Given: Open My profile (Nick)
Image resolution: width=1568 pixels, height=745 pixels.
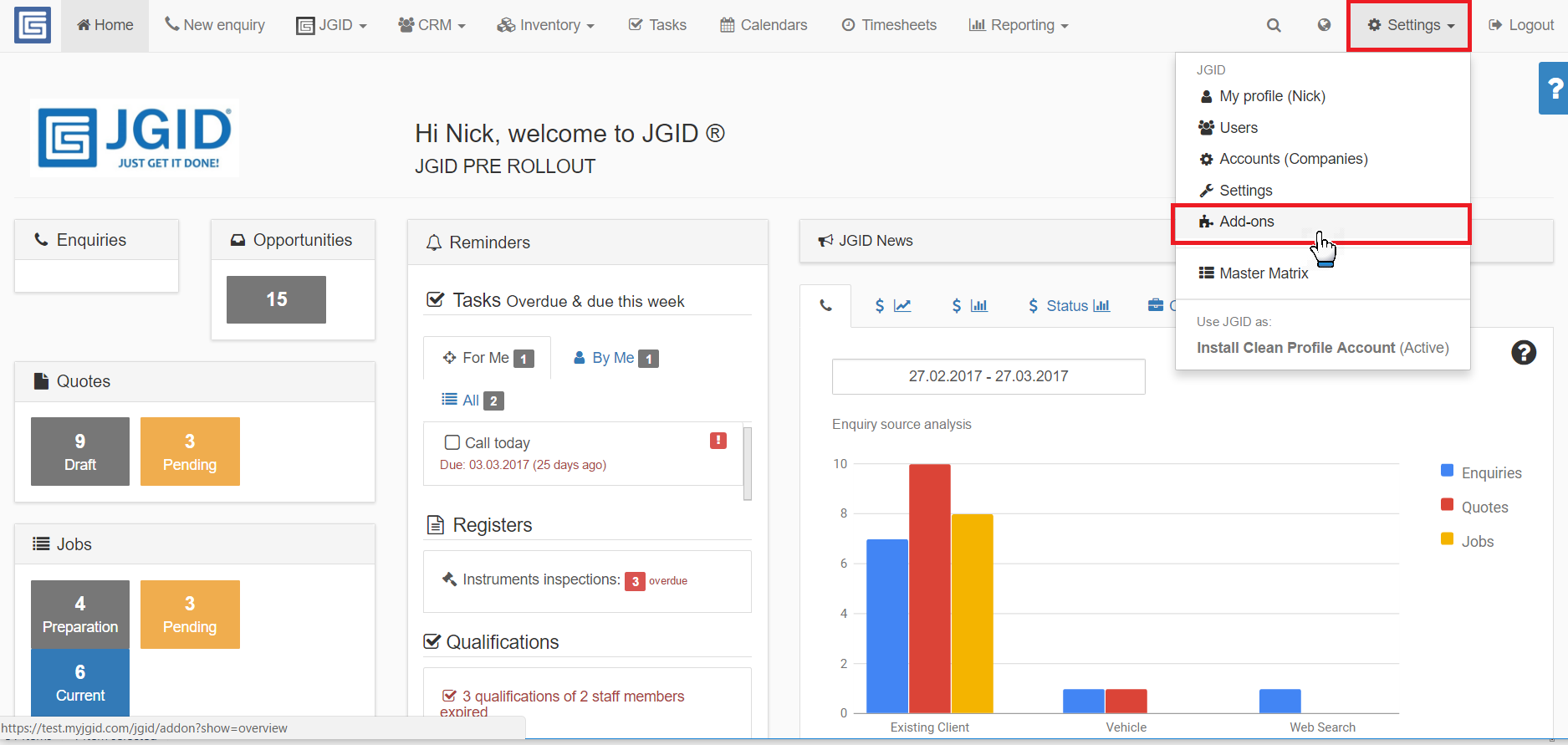Looking at the screenshot, I should click(x=1322, y=96).
